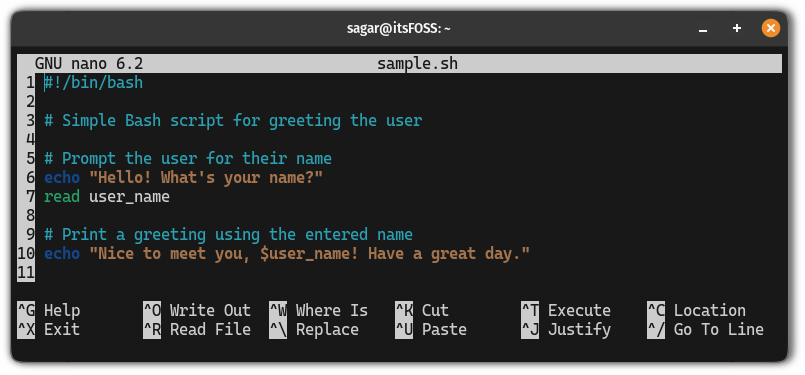This screenshot has width=805, height=375.
Task: Click the echo keyword on line 10
Action: click(x=62, y=254)
